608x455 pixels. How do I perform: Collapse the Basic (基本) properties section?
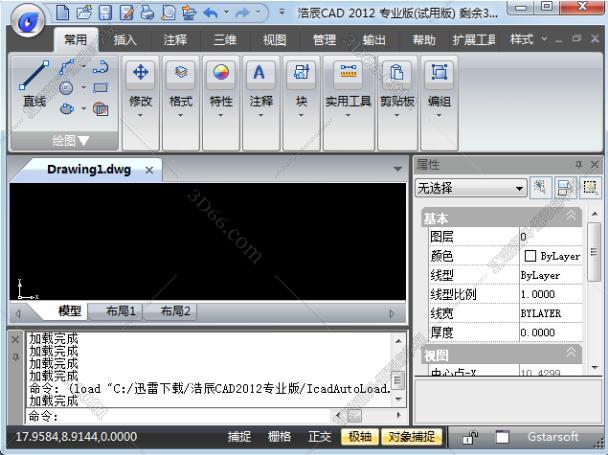tap(571, 215)
